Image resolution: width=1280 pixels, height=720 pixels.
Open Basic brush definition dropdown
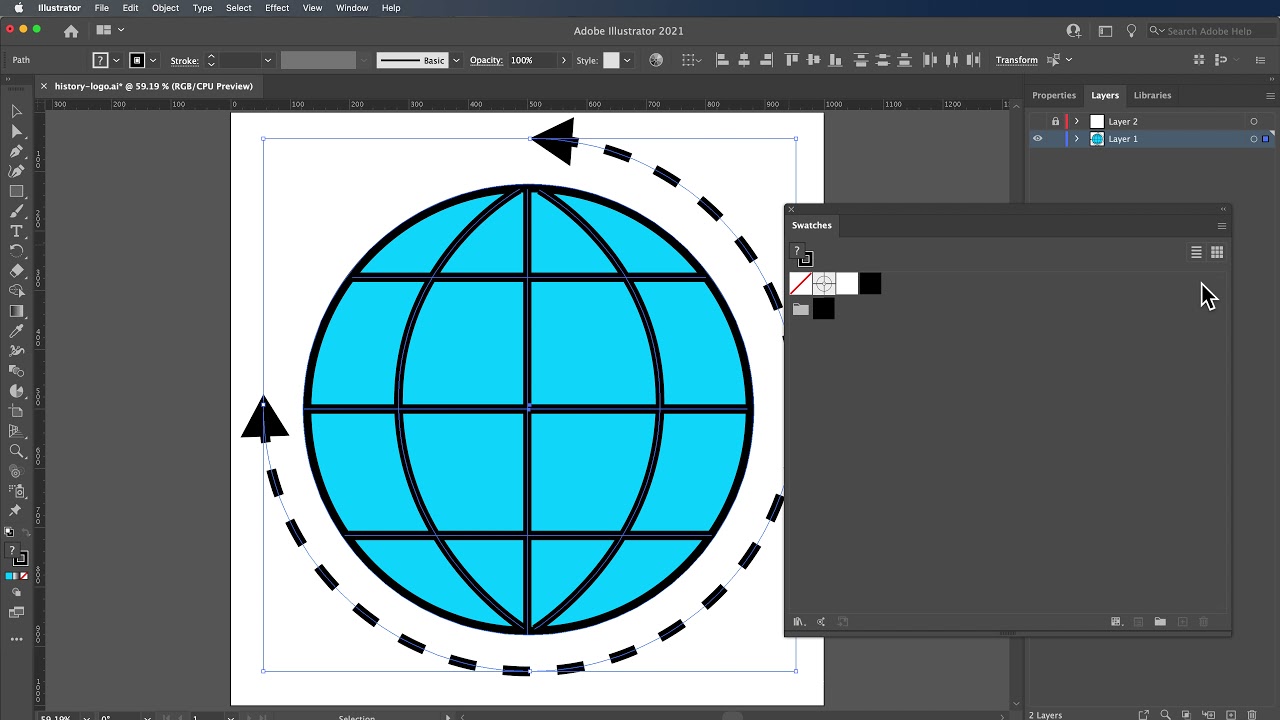(x=457, y=60)
